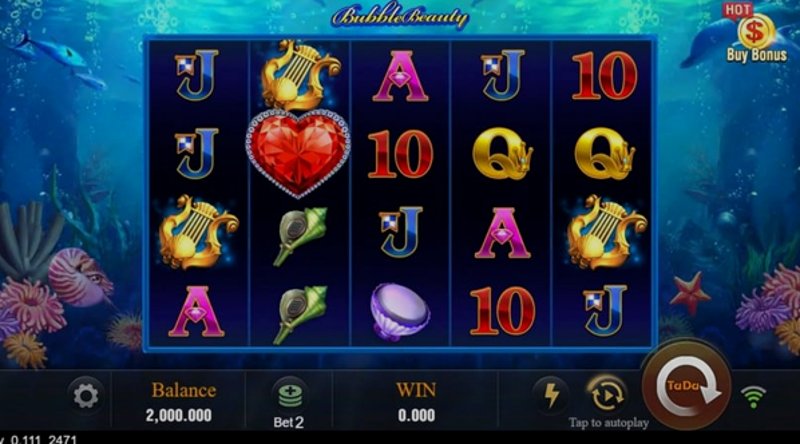
Task: Spin the reels with TaDa button
Action: tap(687, 386)
